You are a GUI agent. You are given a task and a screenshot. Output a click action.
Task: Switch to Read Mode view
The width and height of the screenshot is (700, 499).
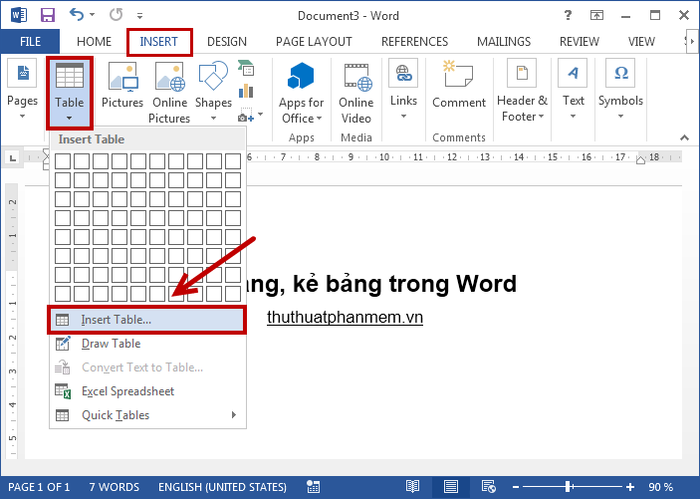(412, 487)
